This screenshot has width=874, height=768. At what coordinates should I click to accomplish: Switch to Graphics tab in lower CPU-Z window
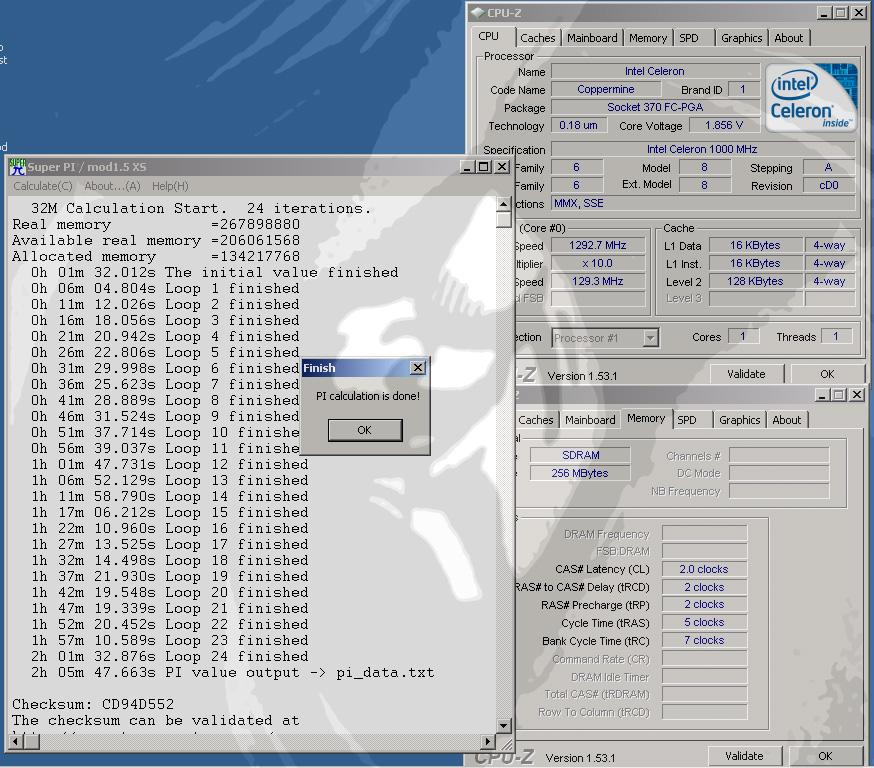coord(740,420)
